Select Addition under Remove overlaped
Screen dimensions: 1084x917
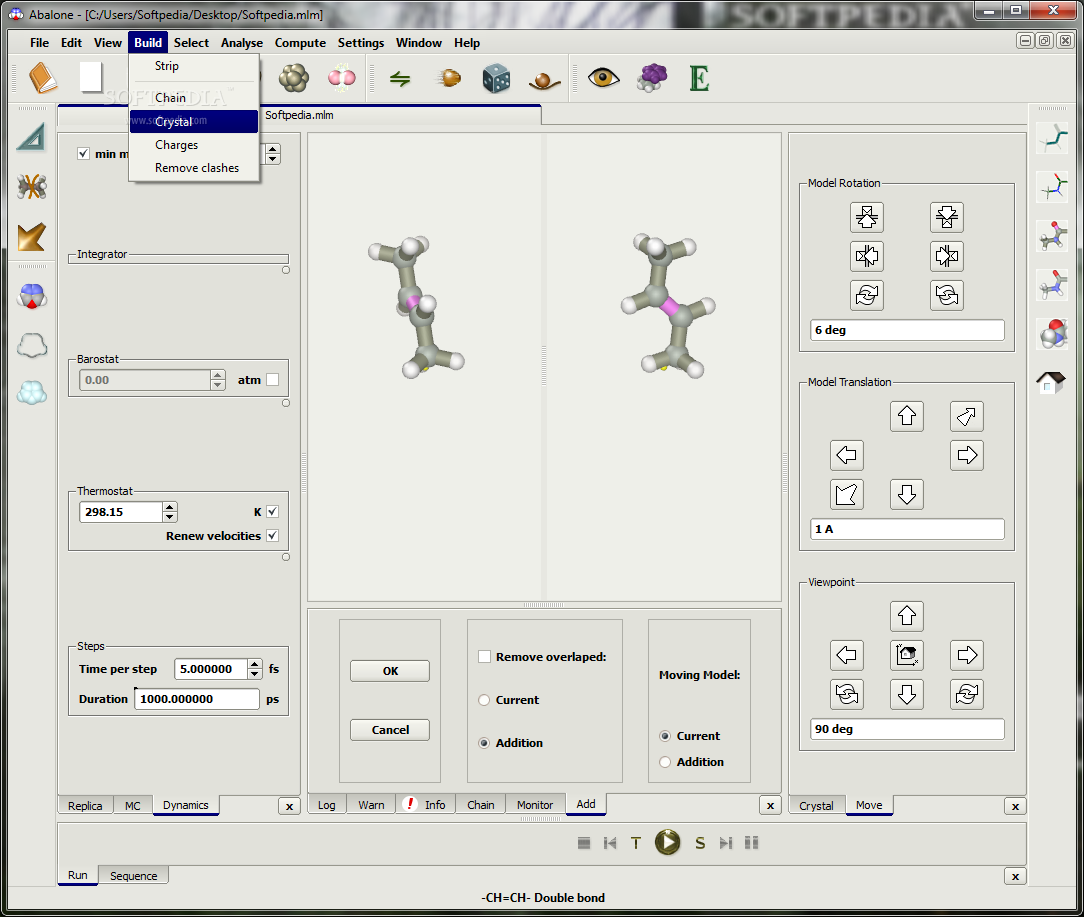[484, 743]
